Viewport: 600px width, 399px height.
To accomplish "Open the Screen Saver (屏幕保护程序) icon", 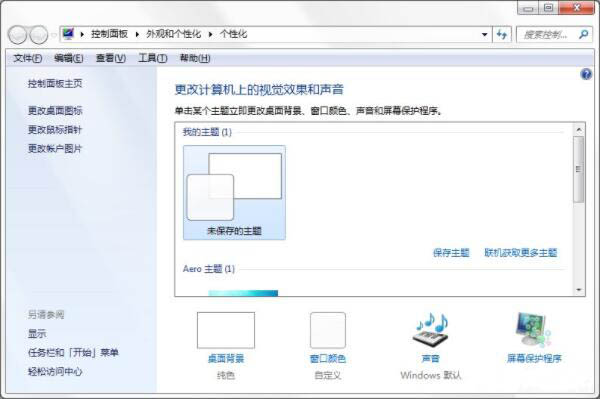I will pos(533,329).
